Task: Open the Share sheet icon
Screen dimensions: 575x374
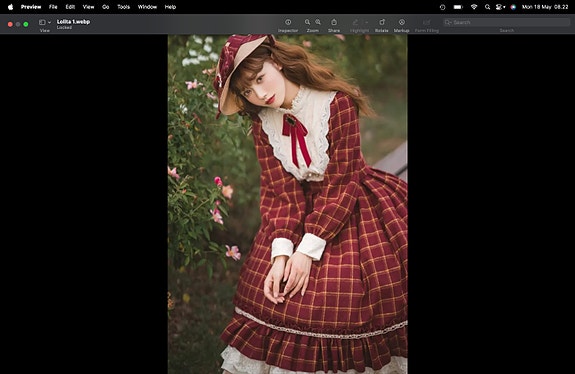Action: click(x=334, y=22)
